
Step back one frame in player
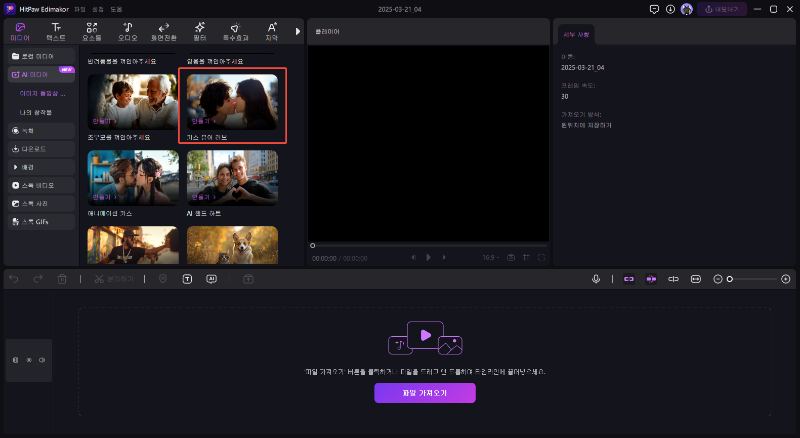coord(413,258)
